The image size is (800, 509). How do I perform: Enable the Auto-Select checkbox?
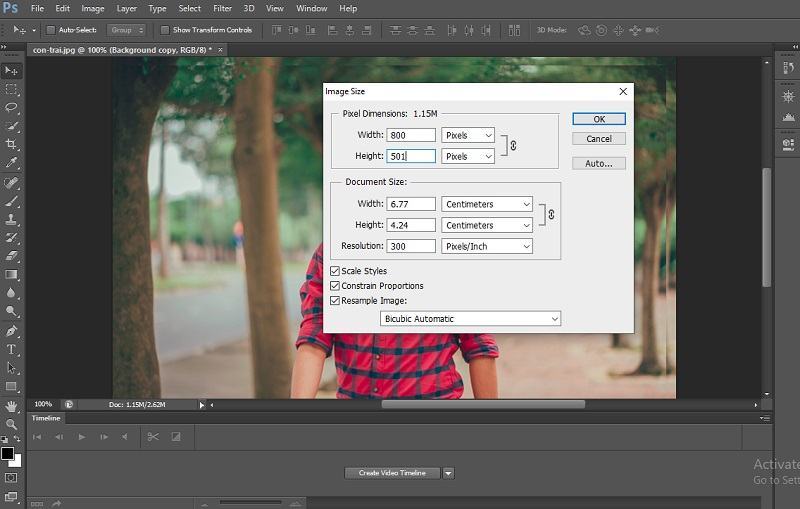click(51, 30)
